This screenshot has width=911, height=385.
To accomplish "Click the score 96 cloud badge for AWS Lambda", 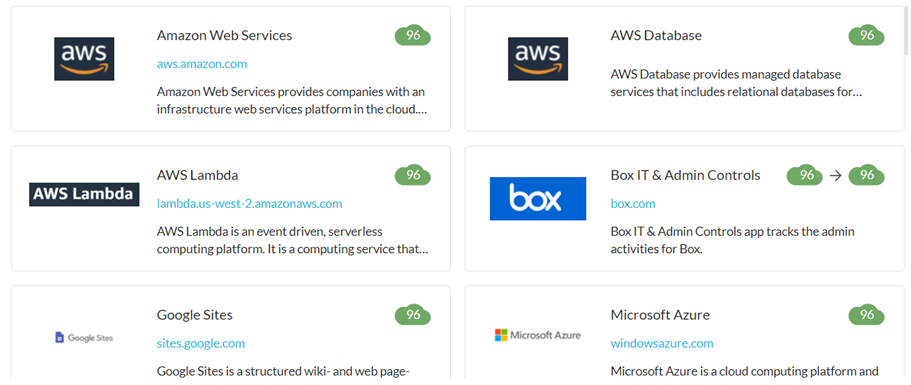I will click(413, 175).
